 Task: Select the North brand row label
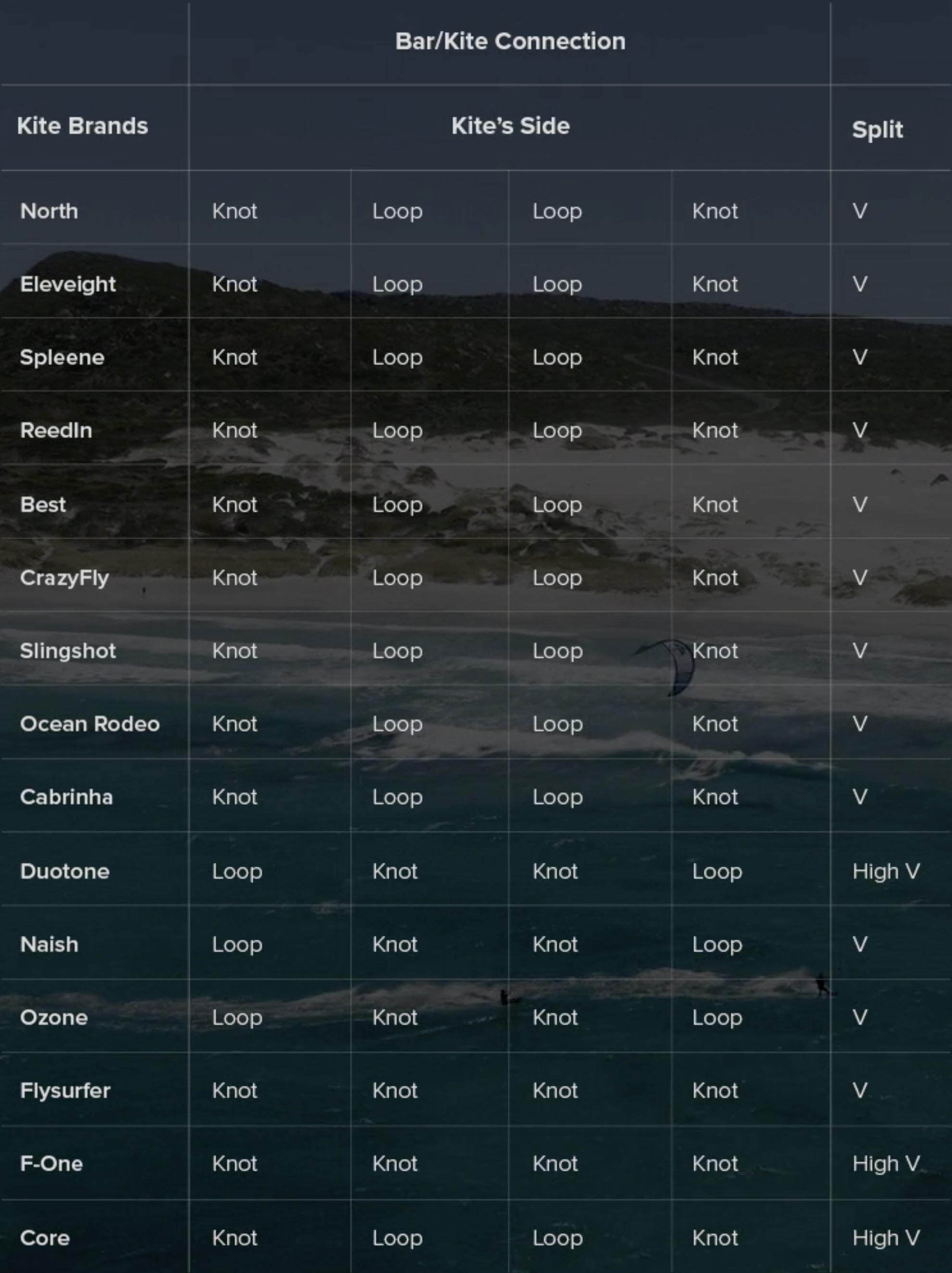[x=49, y=211]
